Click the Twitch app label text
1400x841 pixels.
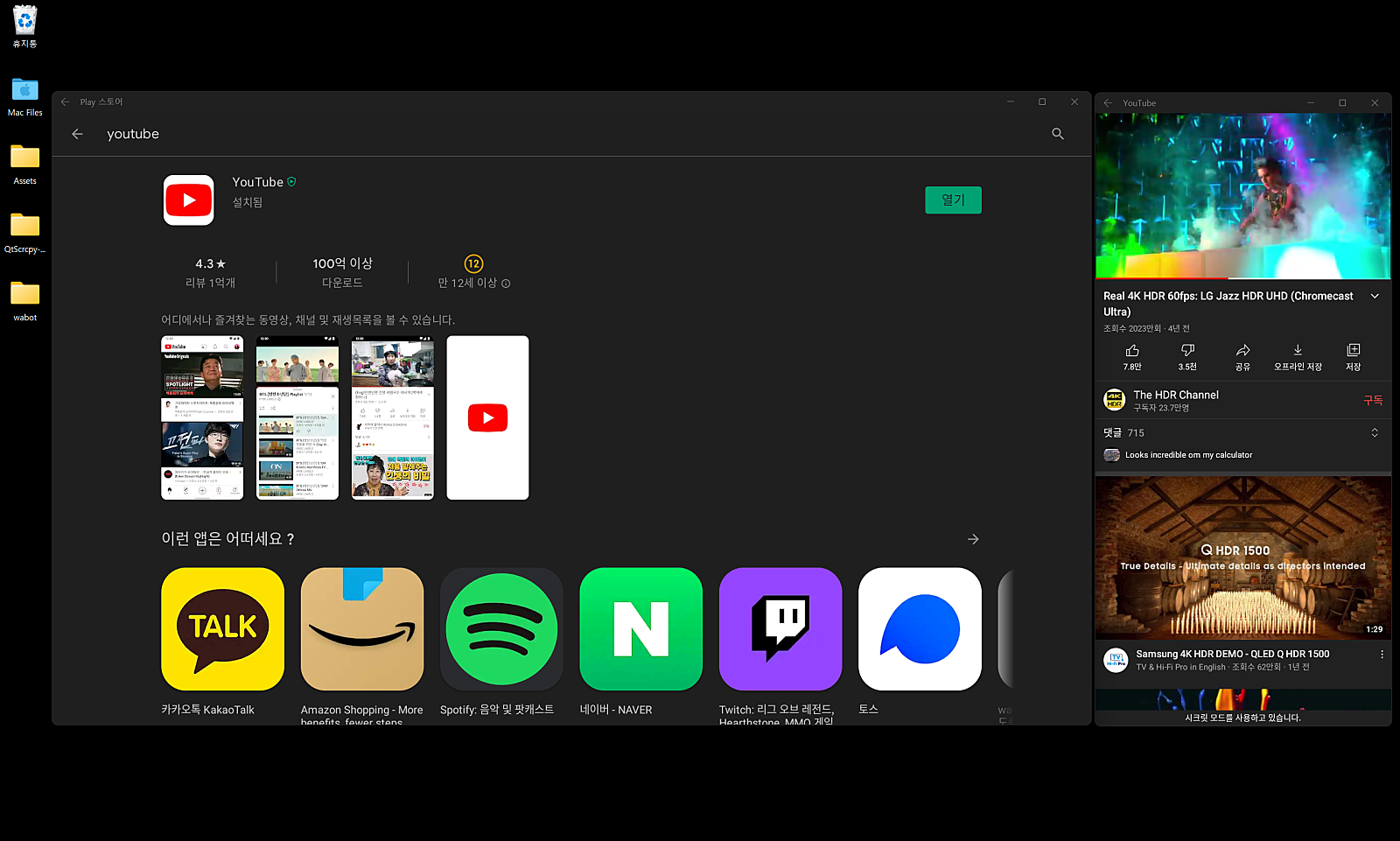point(777,715)
